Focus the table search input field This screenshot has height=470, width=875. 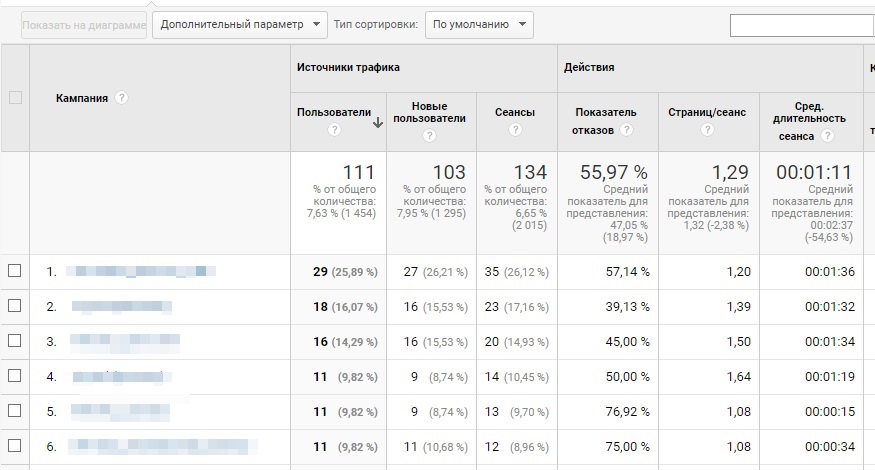tap(802, 25)
